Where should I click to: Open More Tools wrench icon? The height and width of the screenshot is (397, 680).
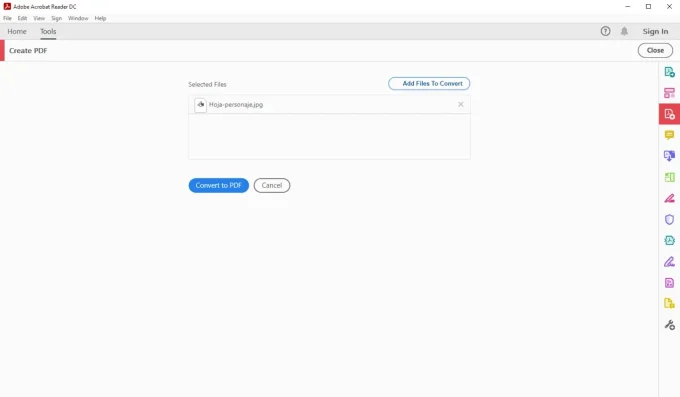coord(669,325)
